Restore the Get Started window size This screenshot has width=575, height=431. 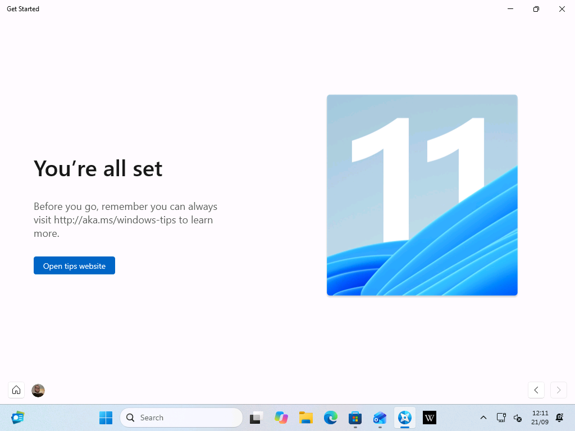coord(536,9)
